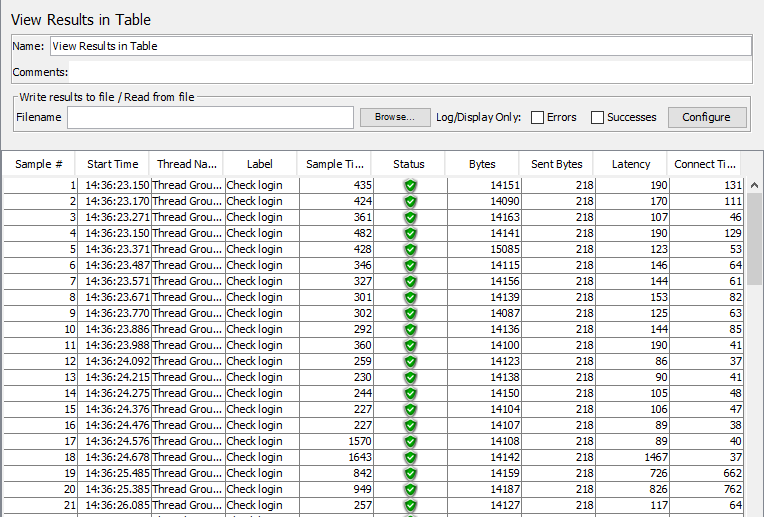The image size is (764, 517).
Task: Sort by the Latency column header
Action: [630, 164]
